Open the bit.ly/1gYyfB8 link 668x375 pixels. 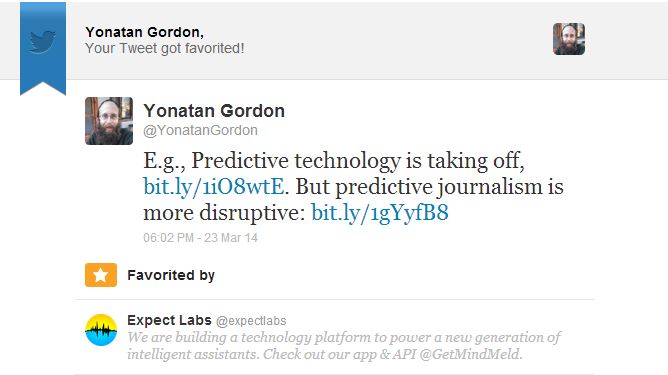[x=380, y=212]
